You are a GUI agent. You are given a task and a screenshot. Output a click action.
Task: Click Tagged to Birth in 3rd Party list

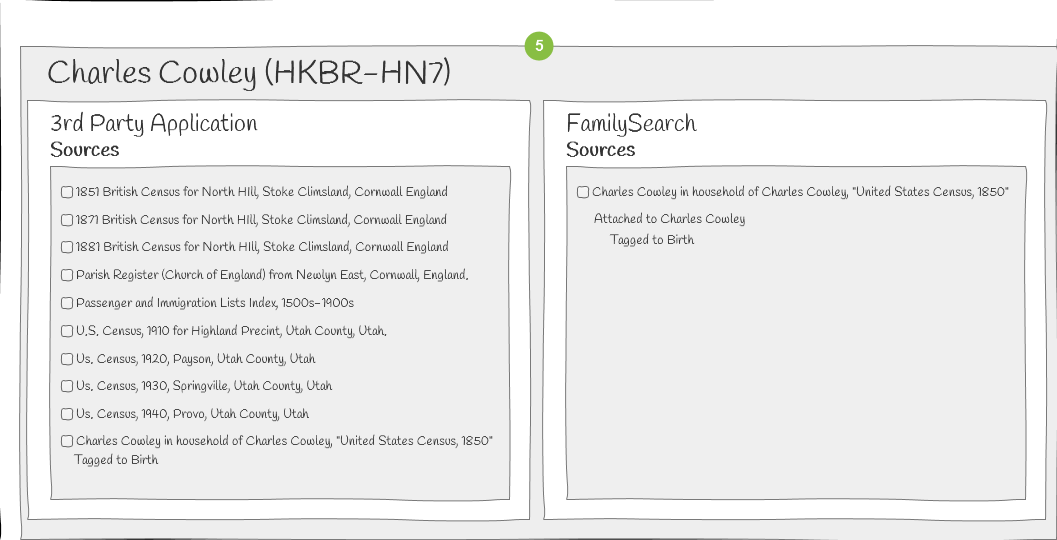coord(116,460)
